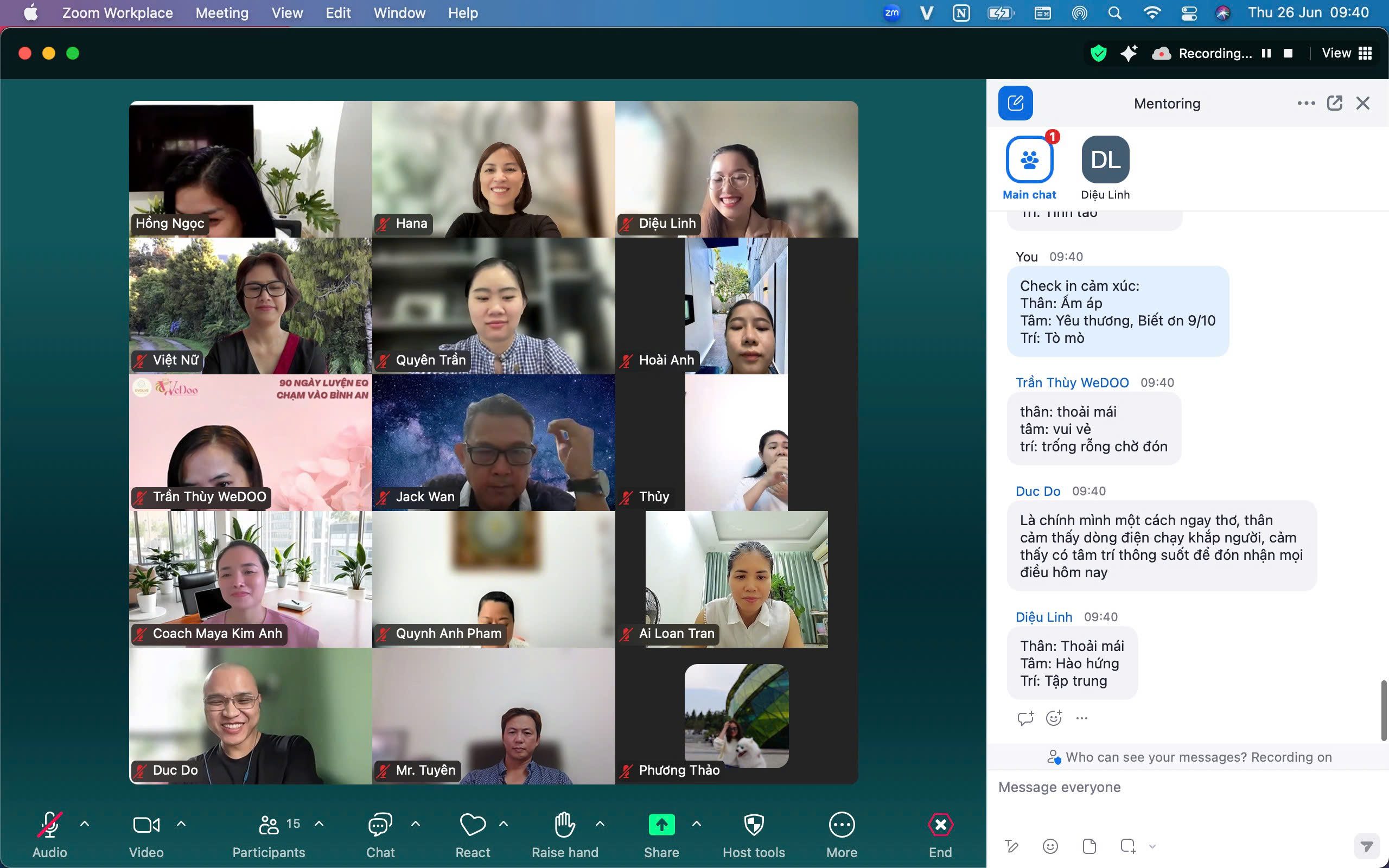
Task: Select Phương Thảo's video tile
Action: tap(736, 716)
